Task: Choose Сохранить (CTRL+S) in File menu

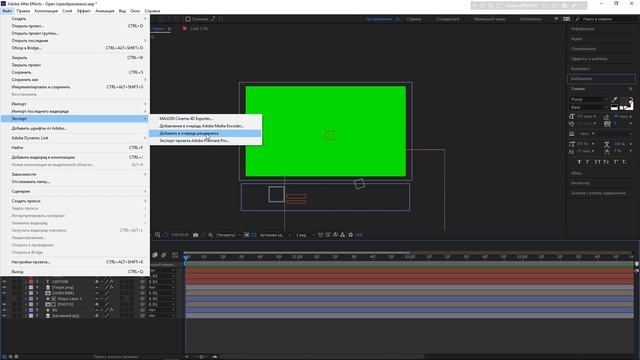Action: coord(75,72)
